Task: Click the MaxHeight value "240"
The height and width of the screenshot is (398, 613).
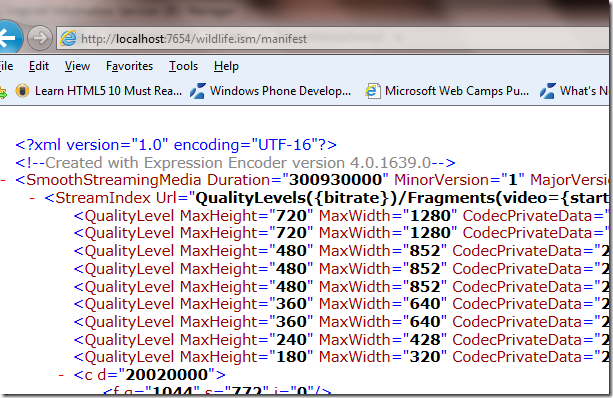Action: 291,339
